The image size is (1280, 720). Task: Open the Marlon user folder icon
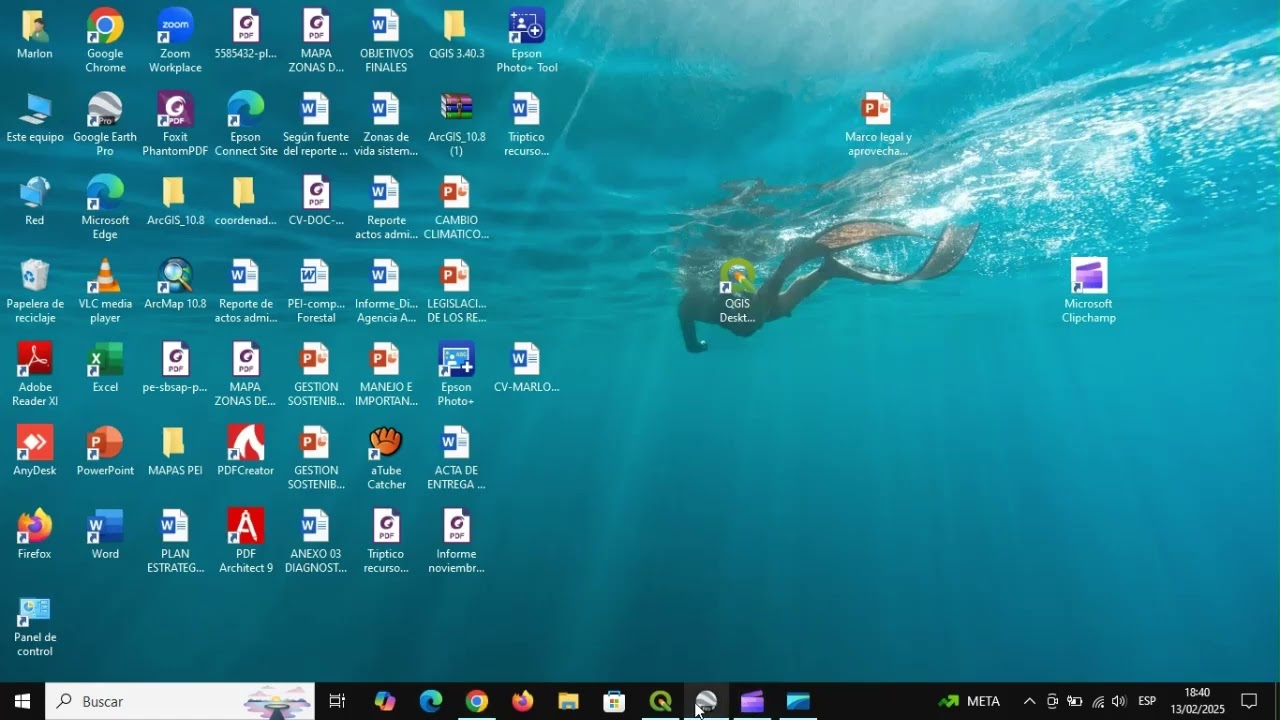35,35
